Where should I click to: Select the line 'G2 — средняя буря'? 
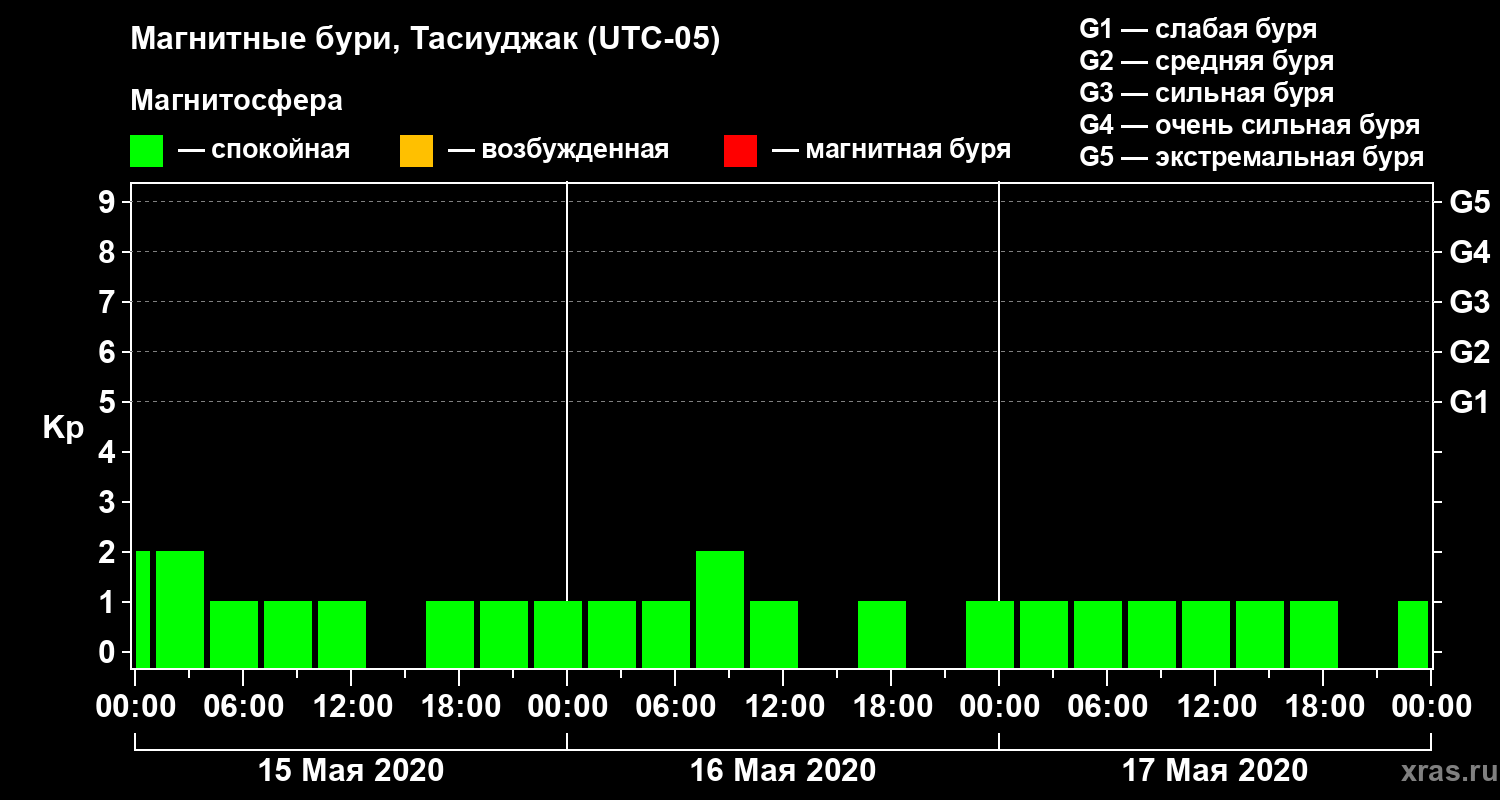(1207, 61)
